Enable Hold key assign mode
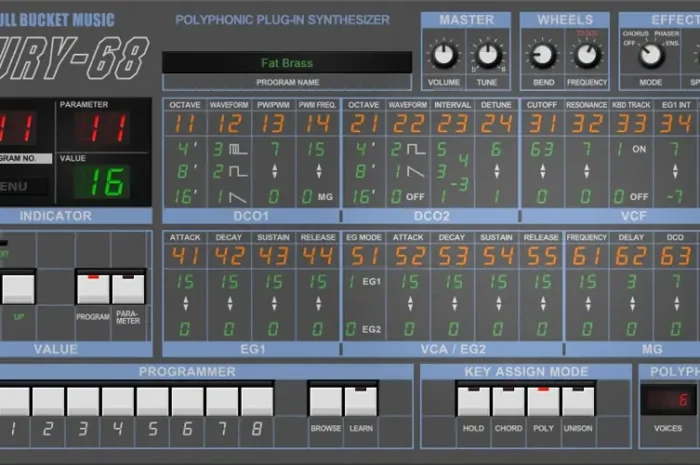Viewport: 700px width, 465px height. point(474,401)
